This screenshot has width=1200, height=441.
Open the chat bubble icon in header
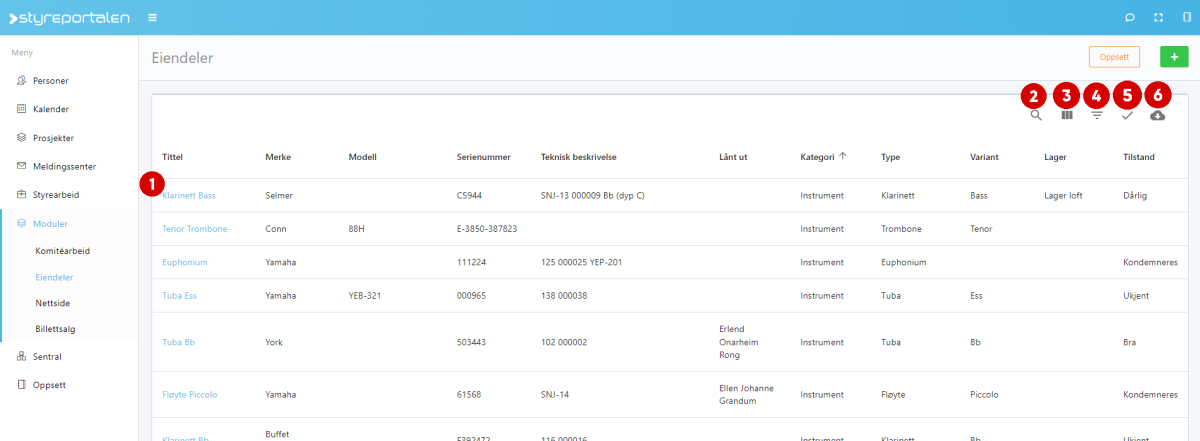pyautogui.click(x=1130, y=17)
